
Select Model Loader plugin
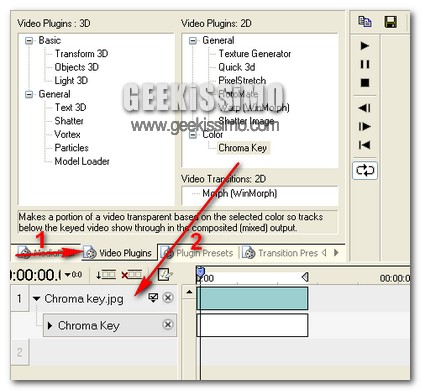click(x=82, y=161)
